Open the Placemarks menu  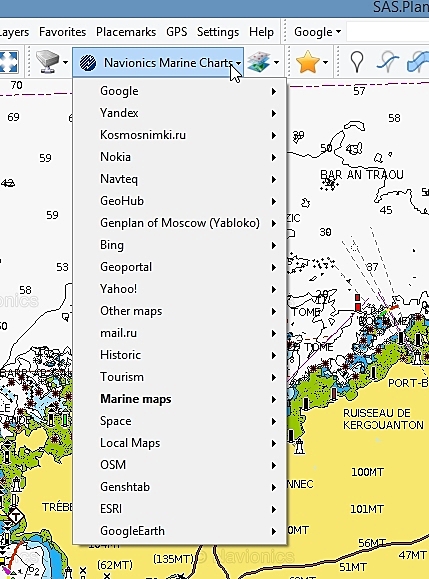126,32
